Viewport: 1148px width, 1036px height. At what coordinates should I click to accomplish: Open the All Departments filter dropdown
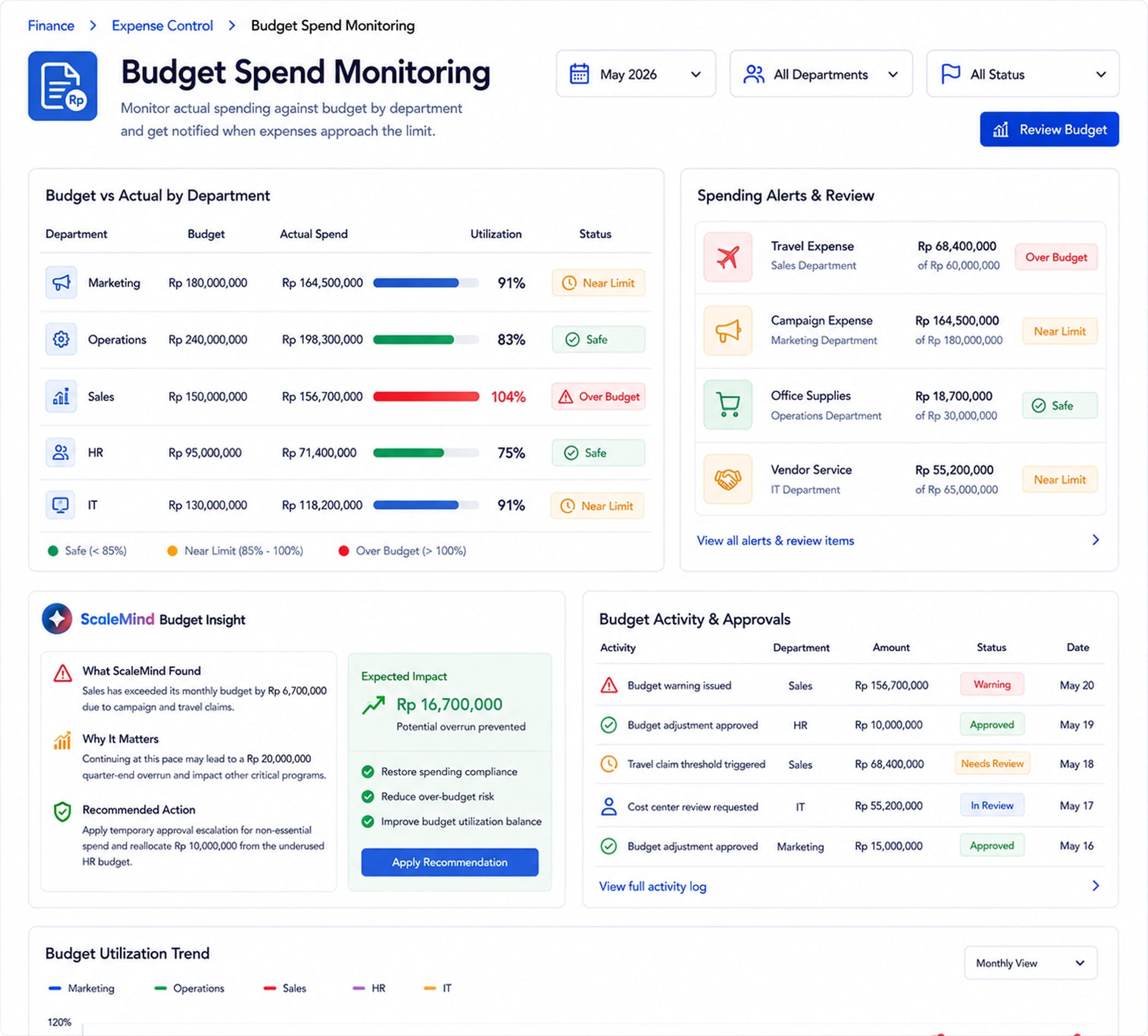tap(821, 74)
